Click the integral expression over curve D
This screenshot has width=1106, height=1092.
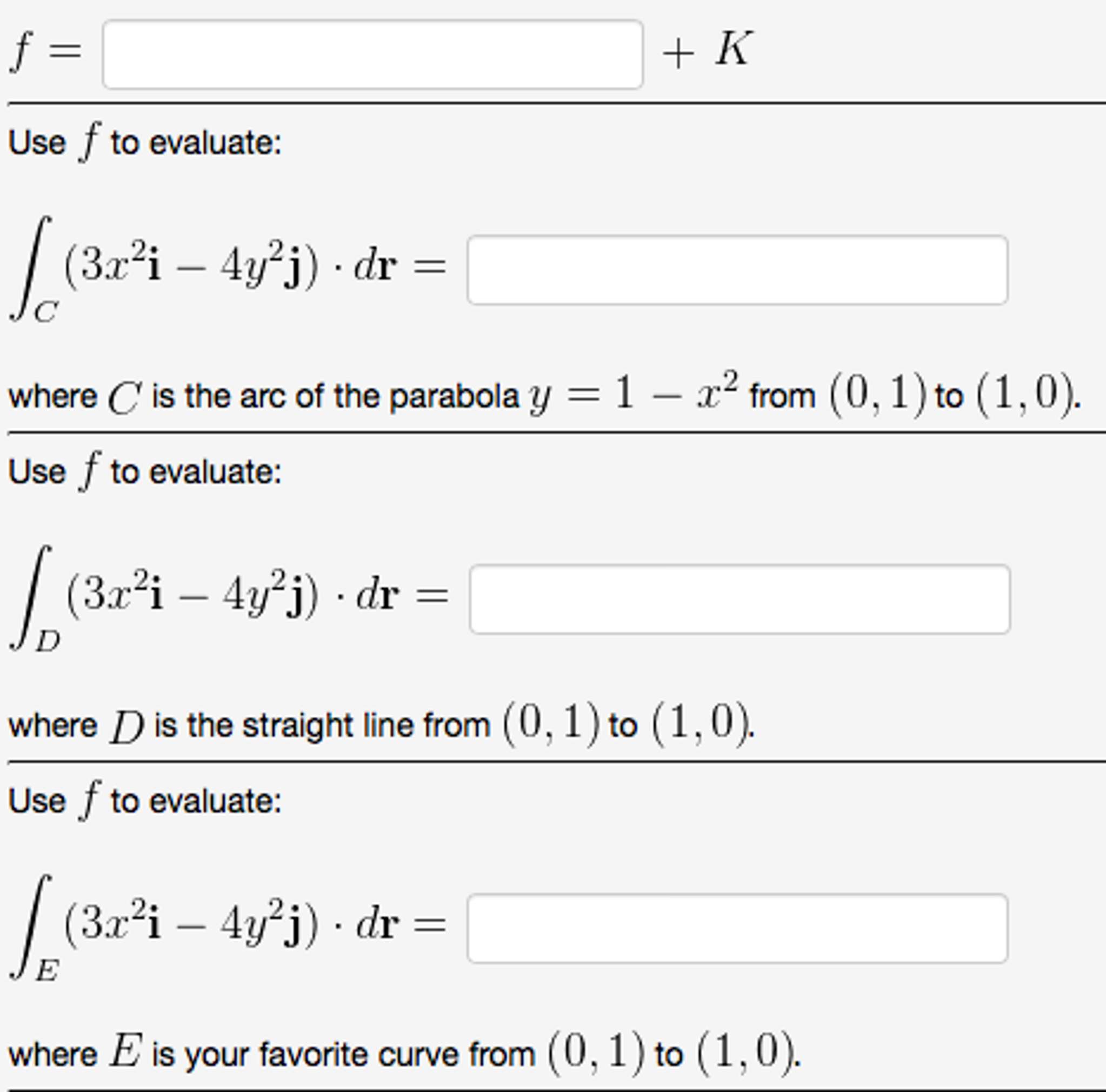point(229,597)
